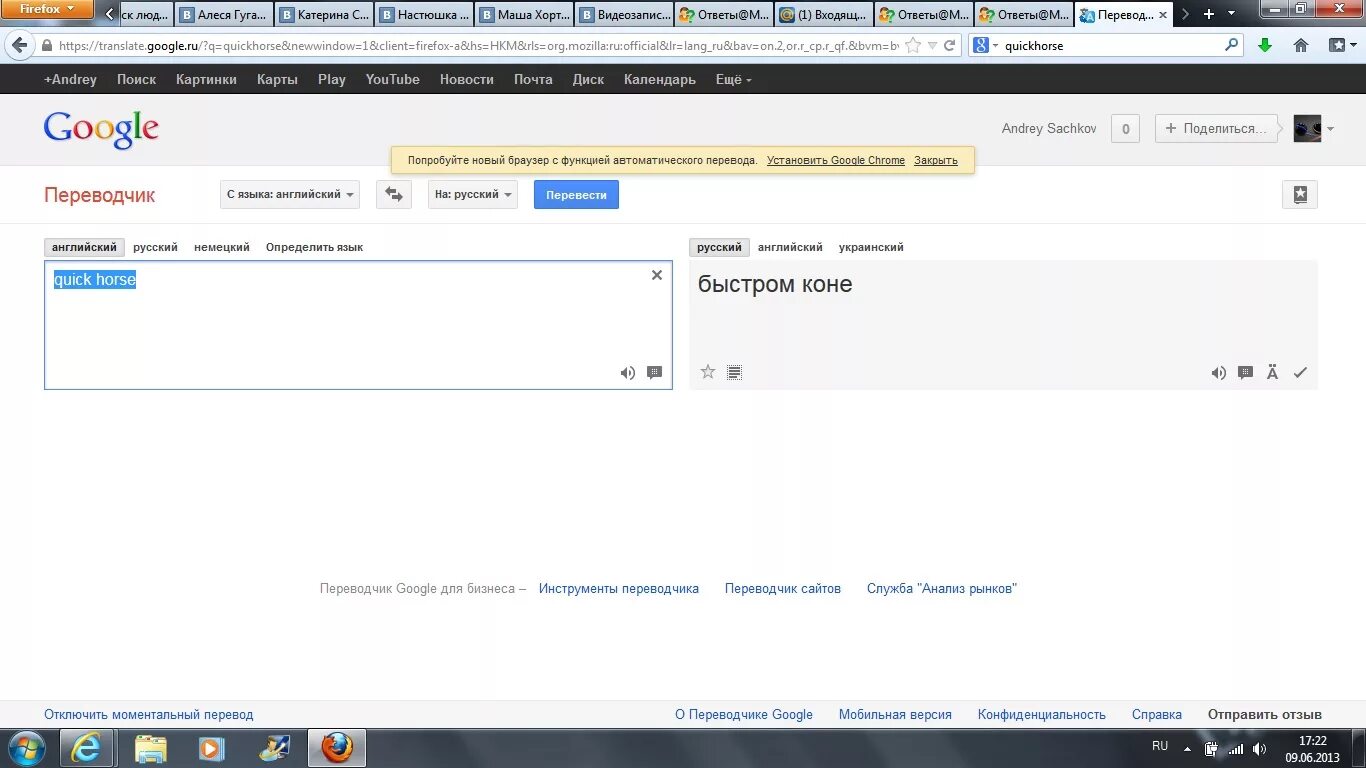Open the phrasebook star button
Screen dimensions: 1366x768
coord(1300,195)
